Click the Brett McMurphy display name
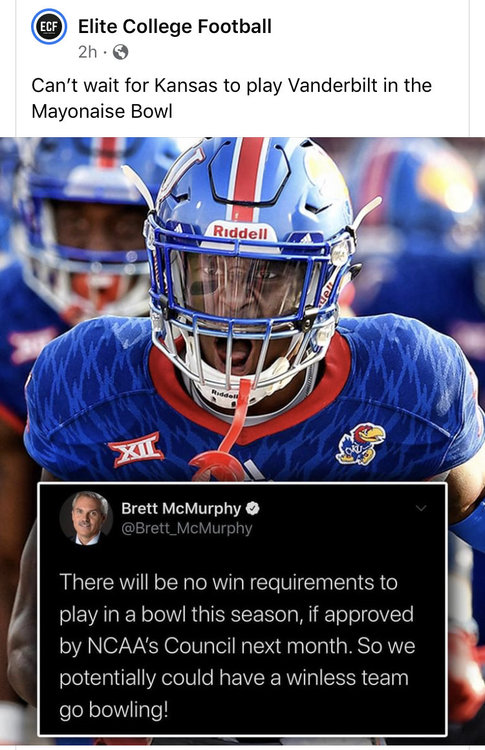The width and height of the screenshot is (485, 750). click(x=181, y=508)
